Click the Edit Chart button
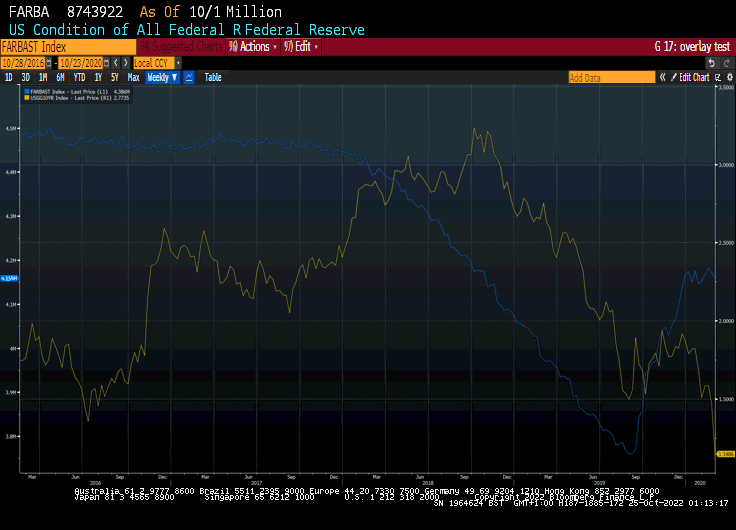This screenshot has width=736, height=530. (x=690, y=77)
